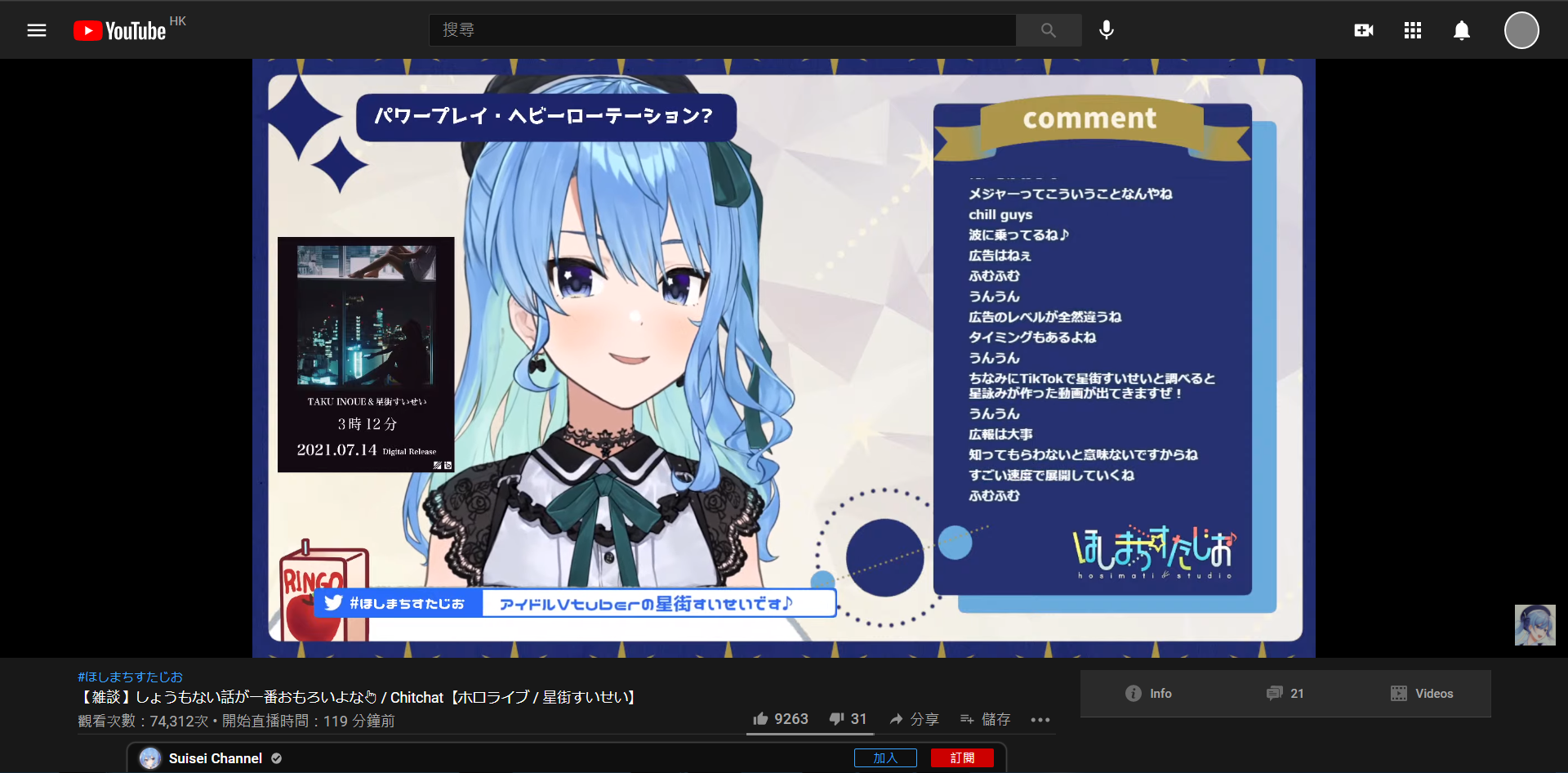Viewport: 1568px width, 773px height.
Task: Open the YouTube apps grid
Action: coord(1413,30)
